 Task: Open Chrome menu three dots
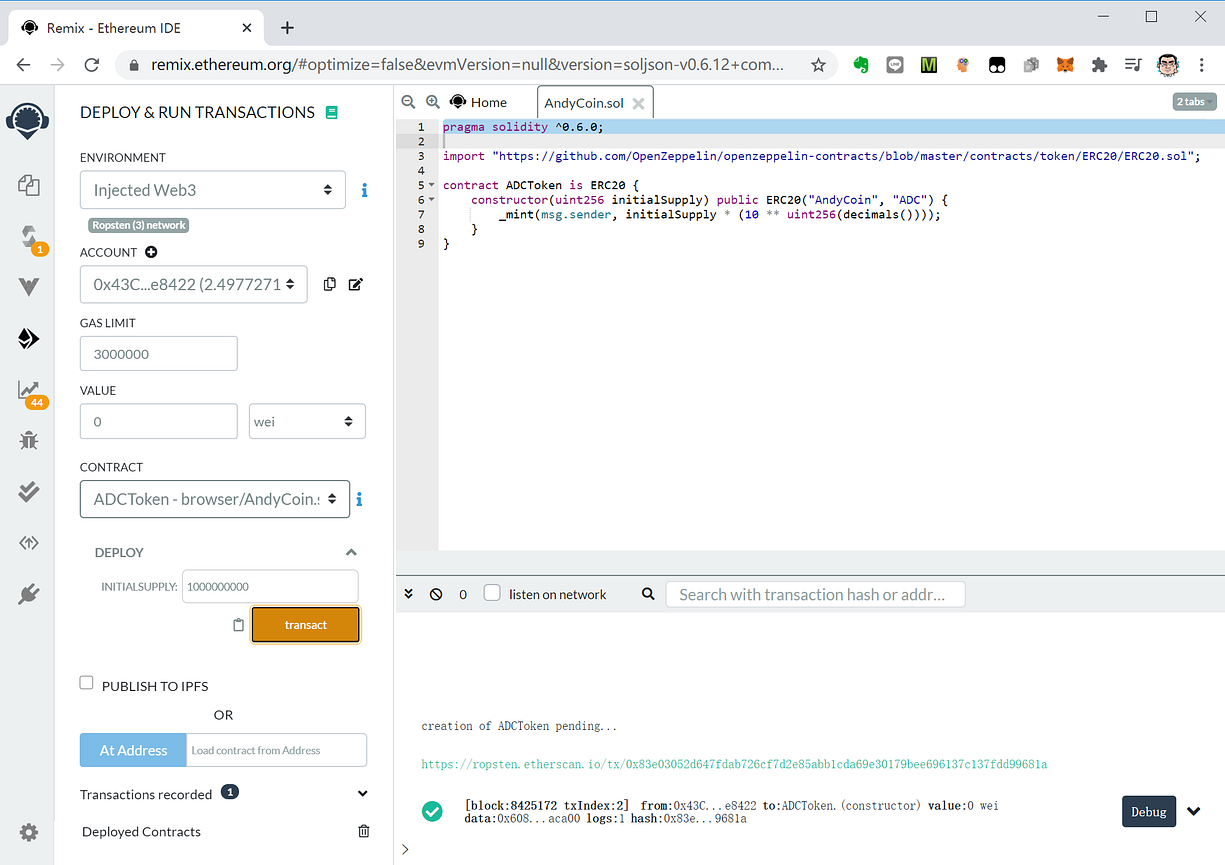tap(1201, 65)
